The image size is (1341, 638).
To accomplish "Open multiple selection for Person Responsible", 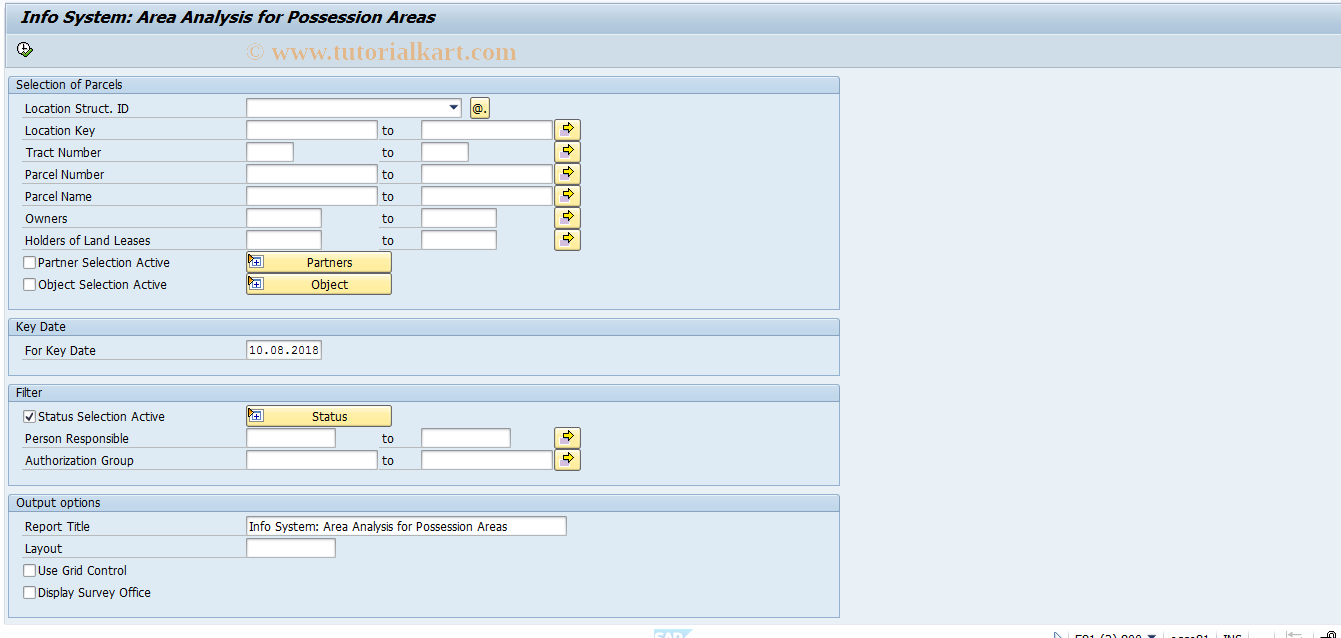I will click(568, 438).
